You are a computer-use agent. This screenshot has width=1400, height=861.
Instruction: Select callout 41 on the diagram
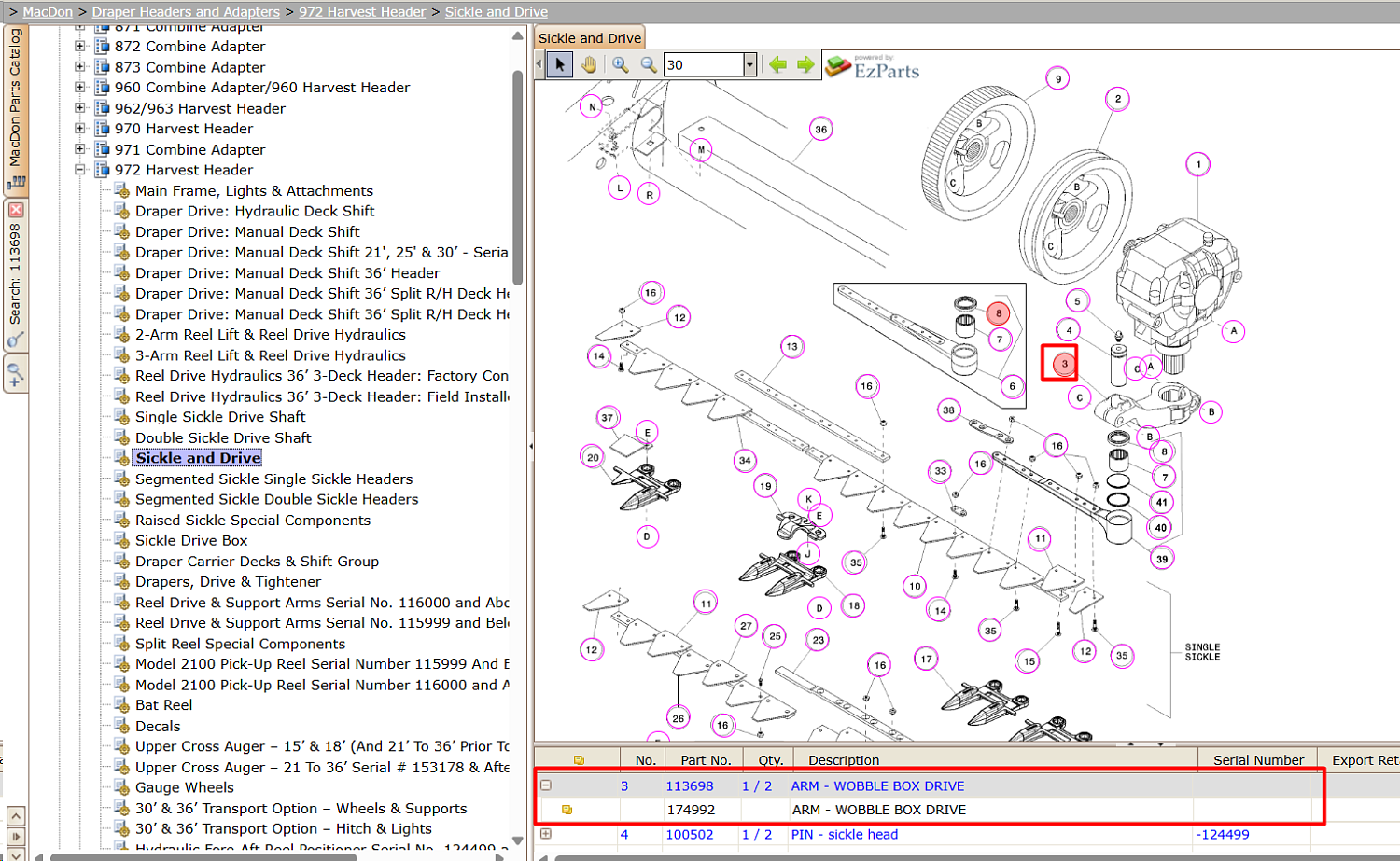coord(1162,502)
